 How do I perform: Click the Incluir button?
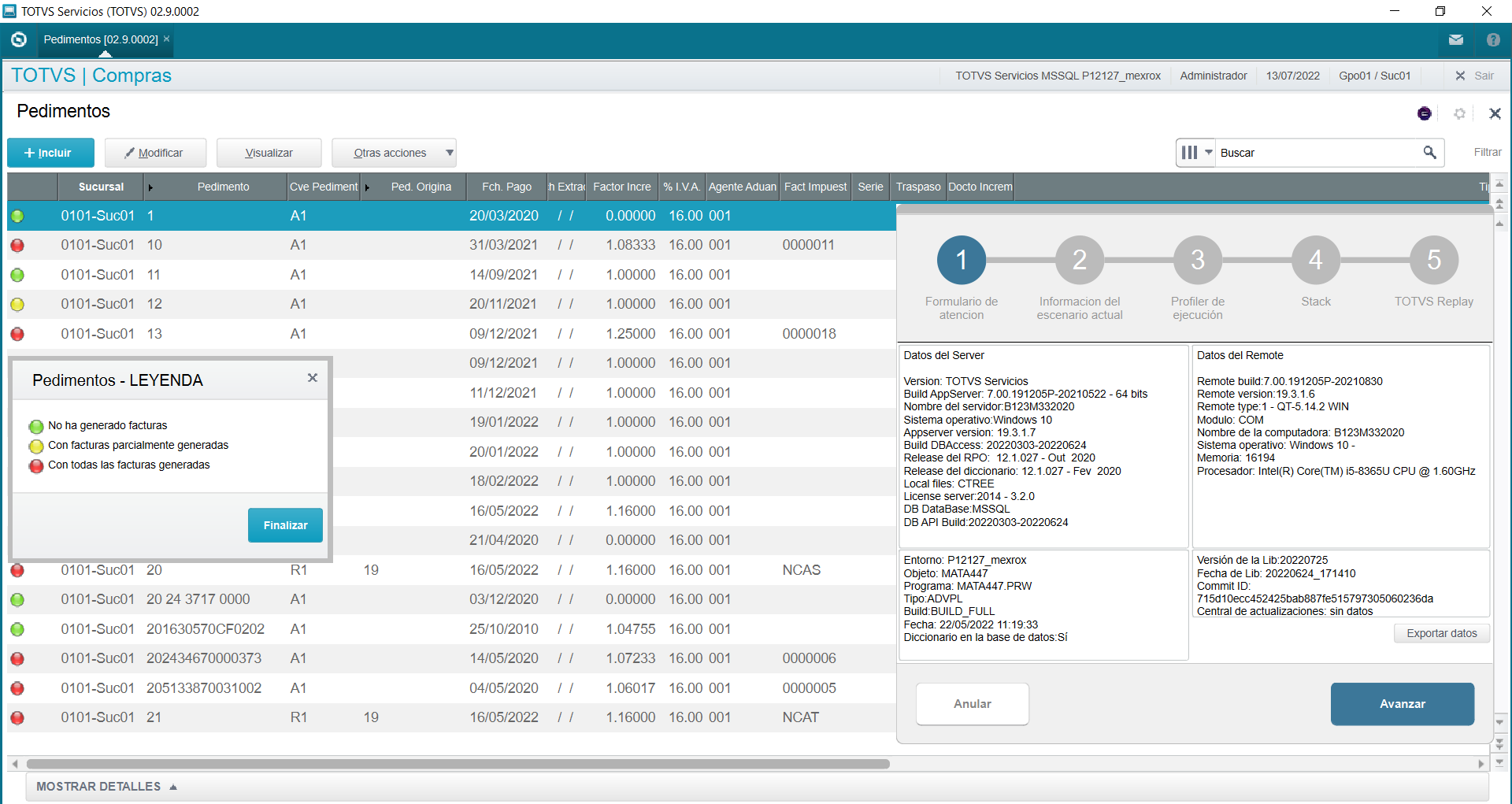50,153
